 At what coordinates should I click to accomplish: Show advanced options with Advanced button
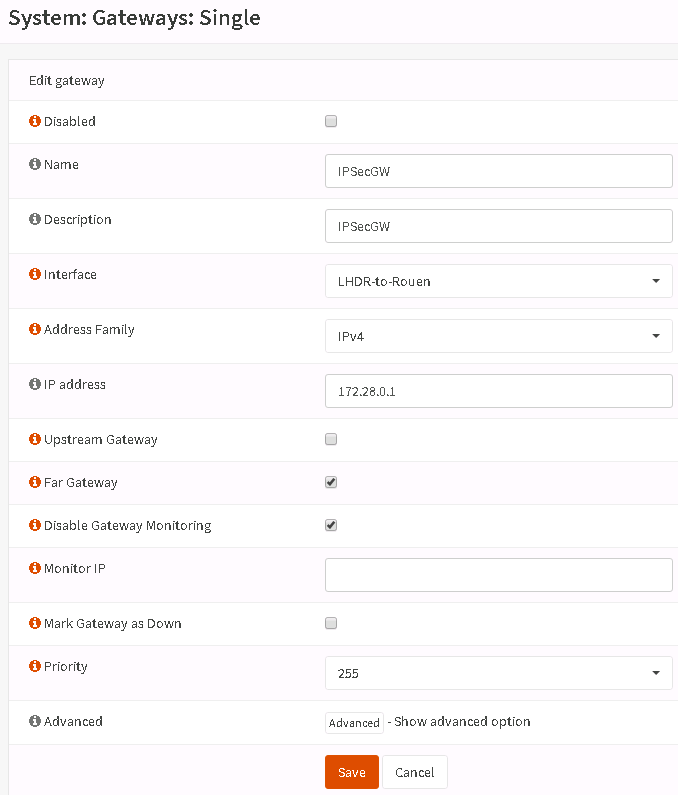pos(354,722)
